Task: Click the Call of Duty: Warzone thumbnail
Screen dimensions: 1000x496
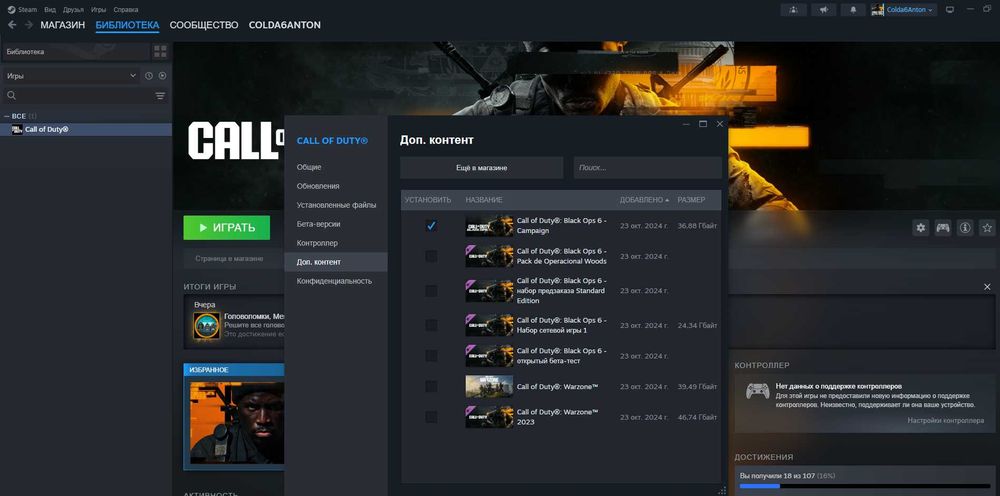Action: tap(489, 386)
